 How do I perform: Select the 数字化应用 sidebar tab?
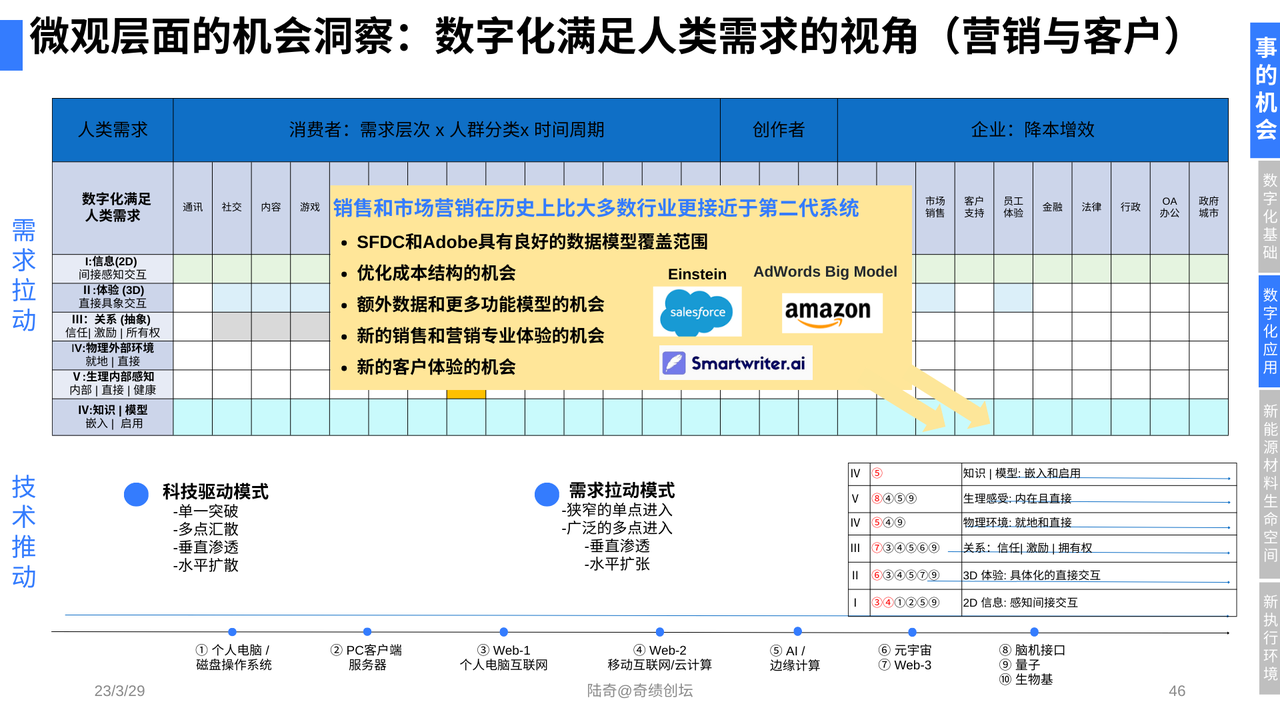[1269, 330]
